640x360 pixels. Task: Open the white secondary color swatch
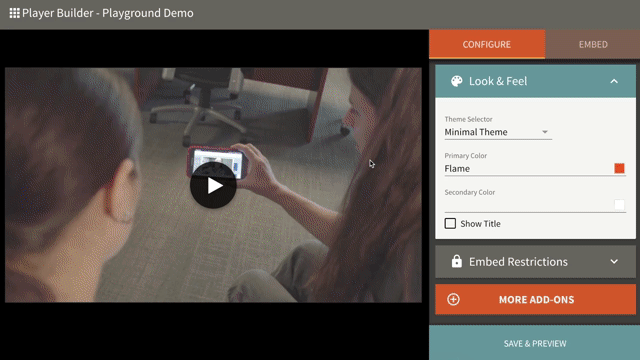(x=619, y=204)
